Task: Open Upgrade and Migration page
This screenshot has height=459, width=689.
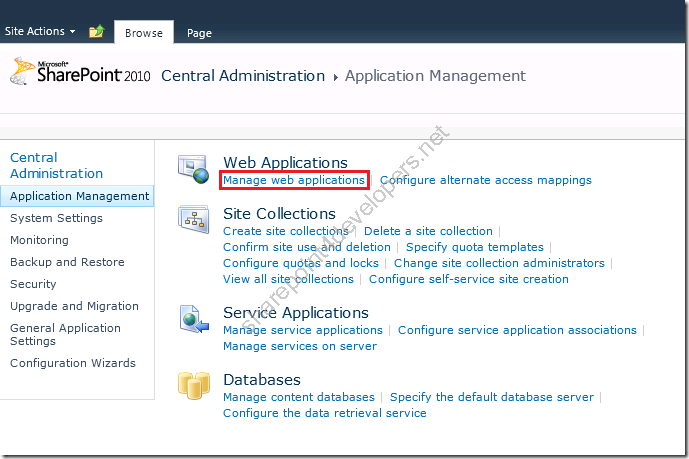Action: pyautogui.click(x=74, y=306)
